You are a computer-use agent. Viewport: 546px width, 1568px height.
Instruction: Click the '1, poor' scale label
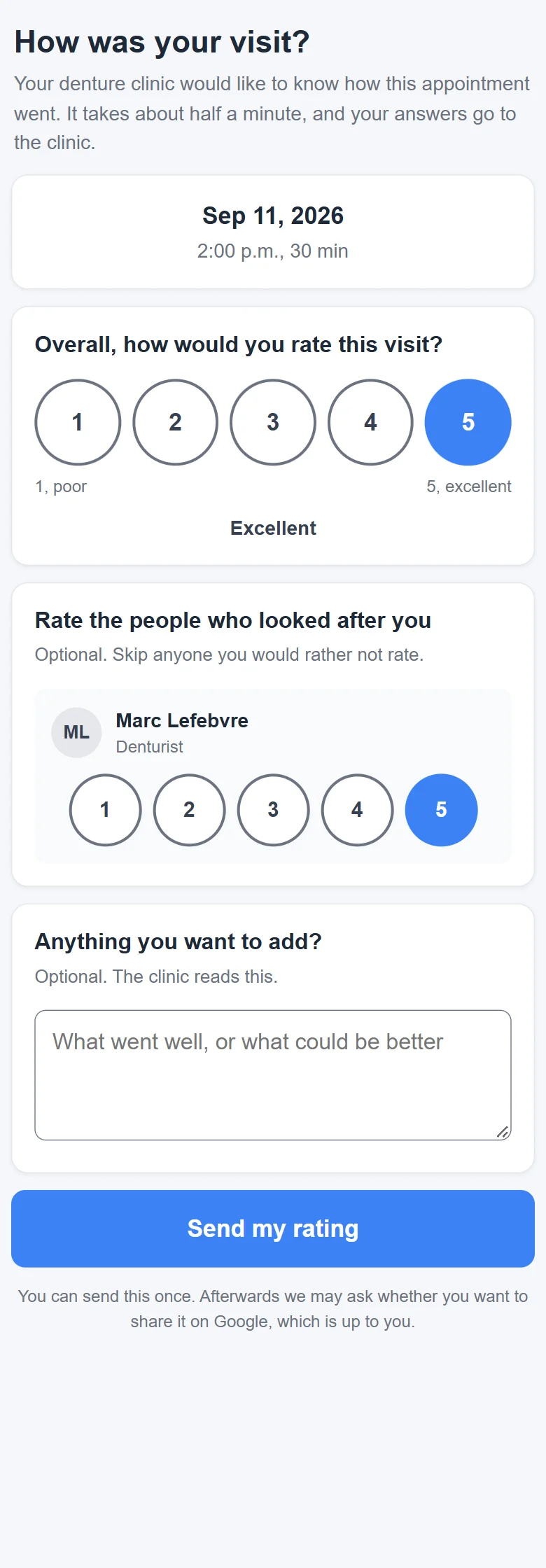click(61, 486)
